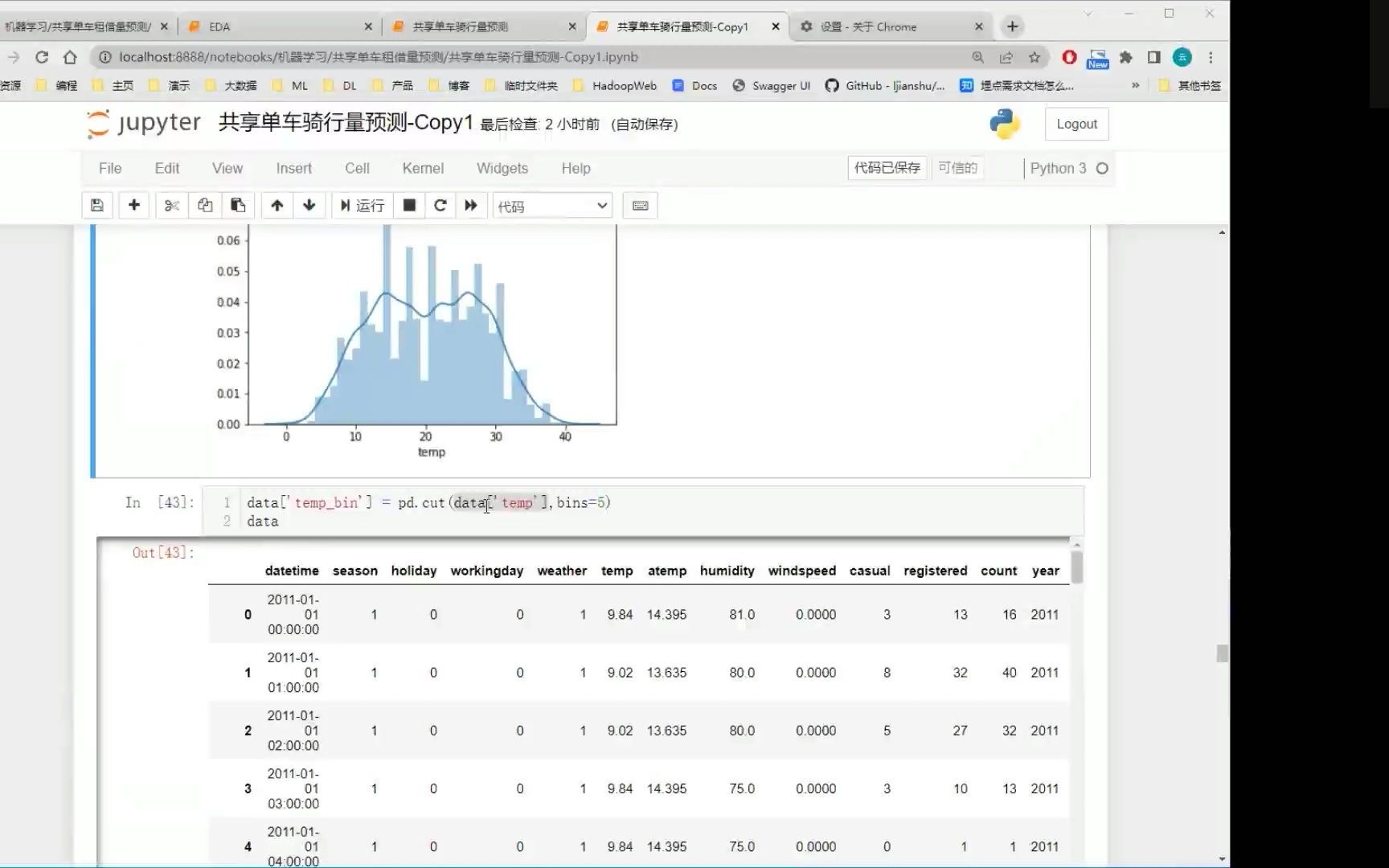The height and width of the screenshot is (868, 1389).
Task: Open the File menu
Action: [x=110, y=168]
